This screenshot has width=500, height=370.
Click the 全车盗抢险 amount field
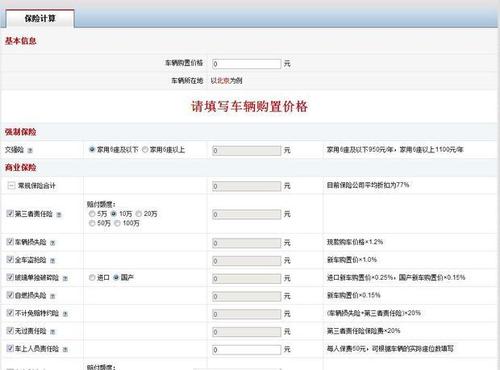[x=247, y=261]
